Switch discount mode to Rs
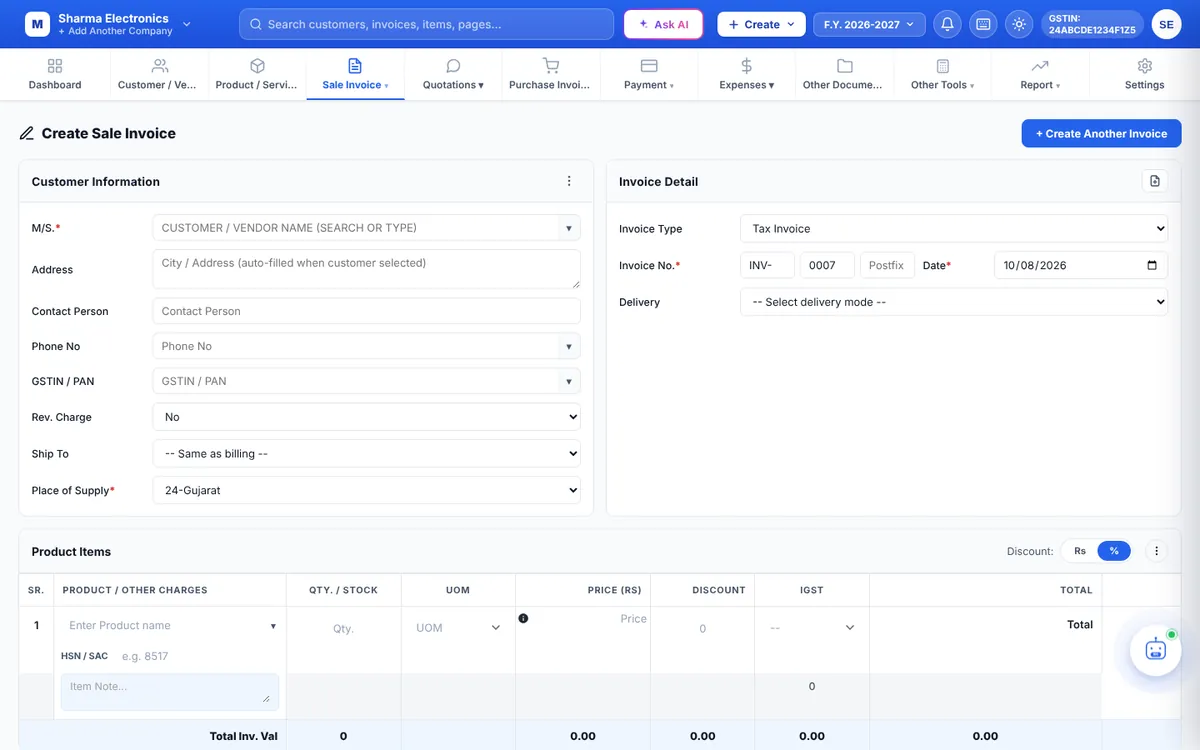Viewport: 1200px width, 750px height. 1080,551
